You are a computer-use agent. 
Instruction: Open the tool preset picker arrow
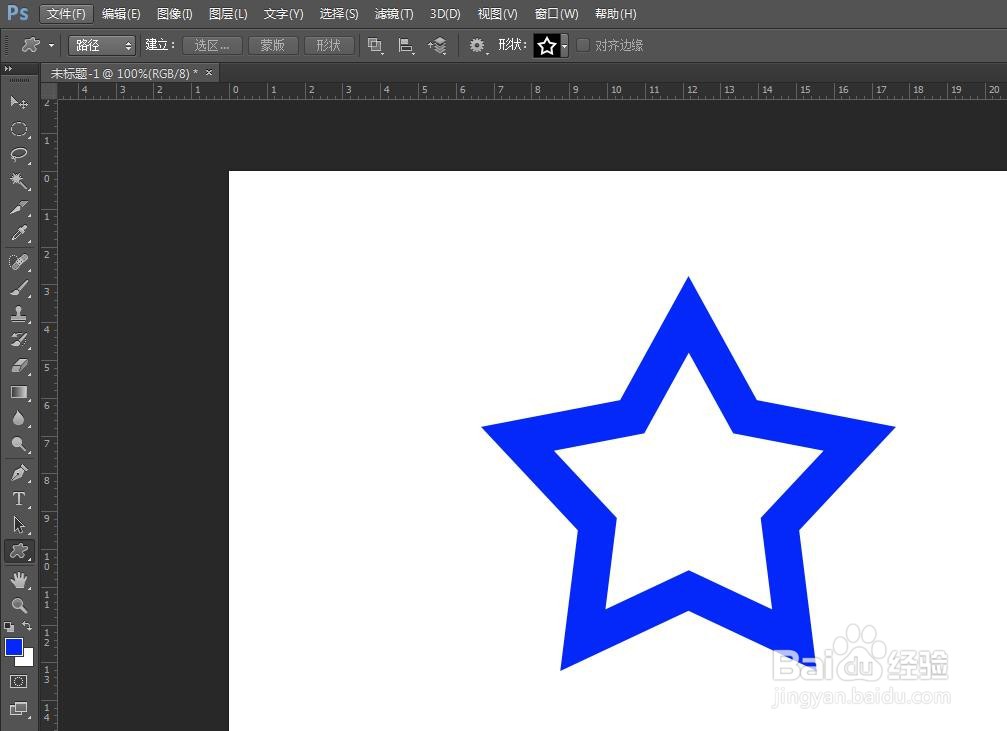pos(51,46)
